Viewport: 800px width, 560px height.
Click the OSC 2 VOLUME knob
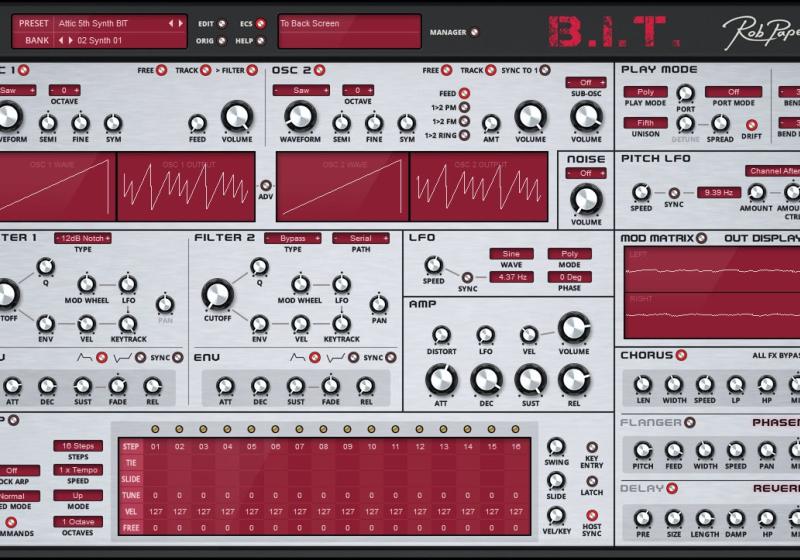click(x=531, y=116)
